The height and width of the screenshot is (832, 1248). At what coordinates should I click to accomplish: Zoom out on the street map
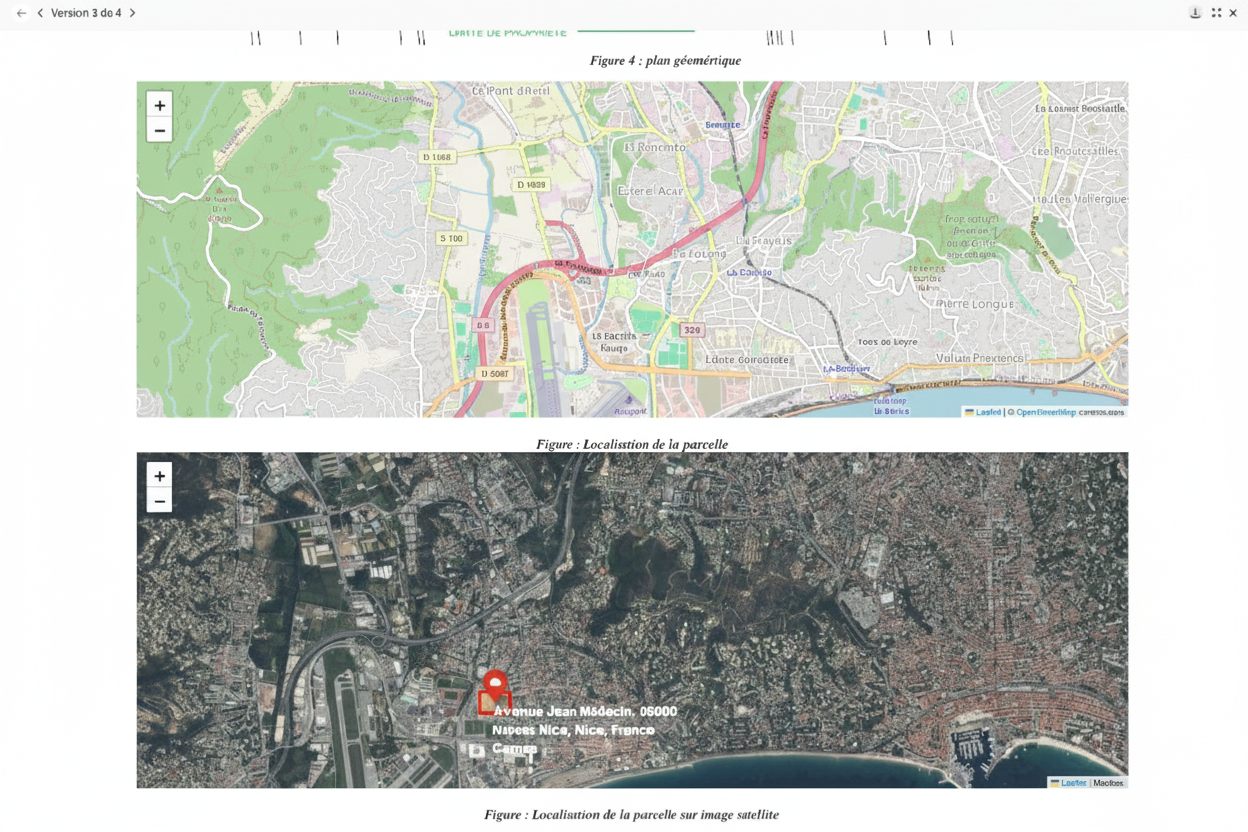point(159,130)
